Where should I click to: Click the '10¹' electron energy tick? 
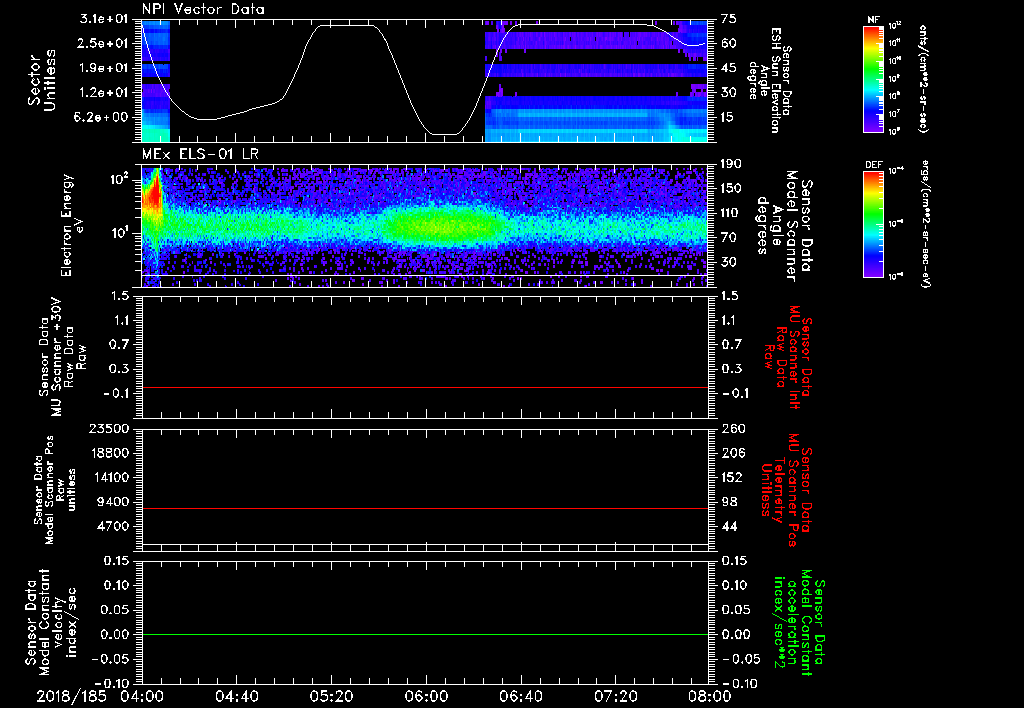118,233
